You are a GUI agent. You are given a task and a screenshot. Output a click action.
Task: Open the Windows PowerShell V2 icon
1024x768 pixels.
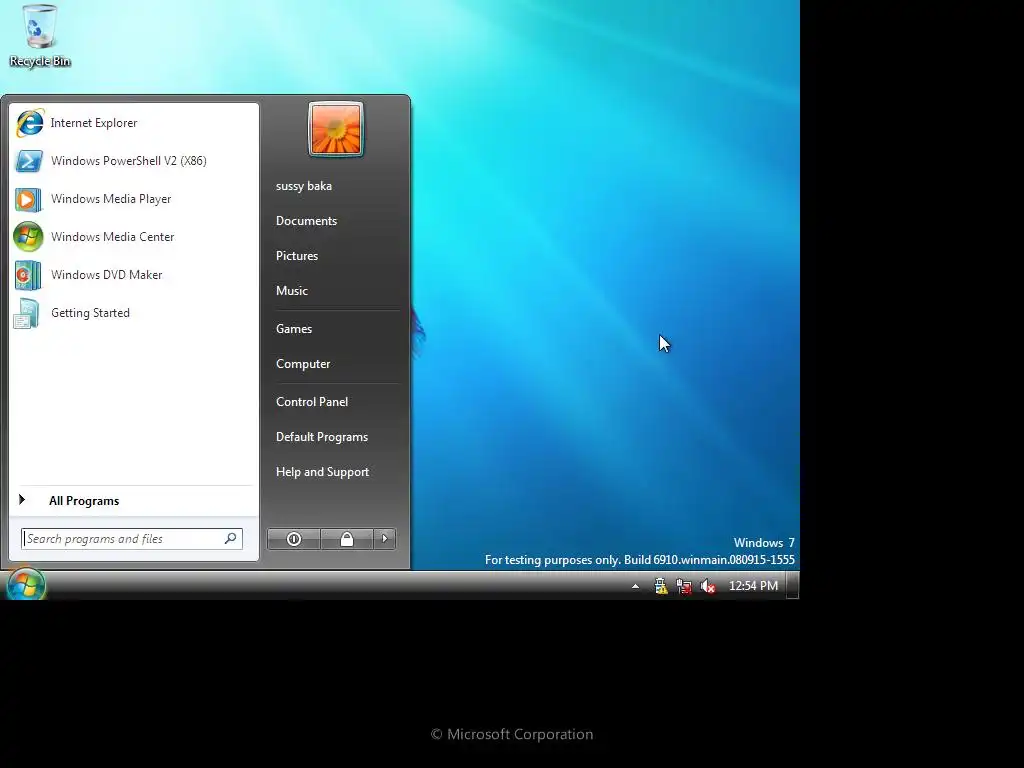pos(29,161)
